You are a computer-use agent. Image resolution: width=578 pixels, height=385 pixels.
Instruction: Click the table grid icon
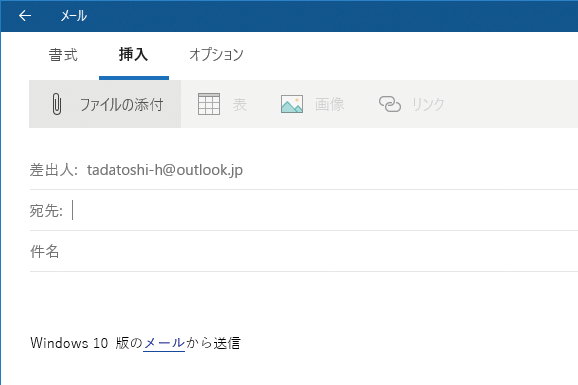click(209, 104)
